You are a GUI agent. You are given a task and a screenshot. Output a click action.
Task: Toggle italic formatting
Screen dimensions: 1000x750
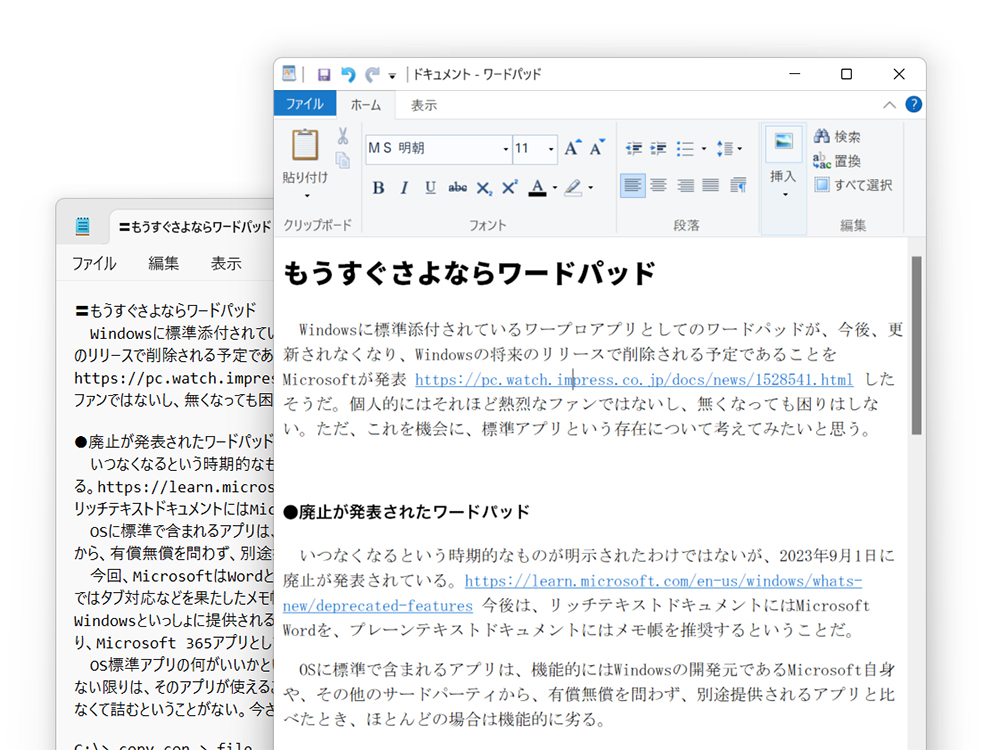point(404,188)
